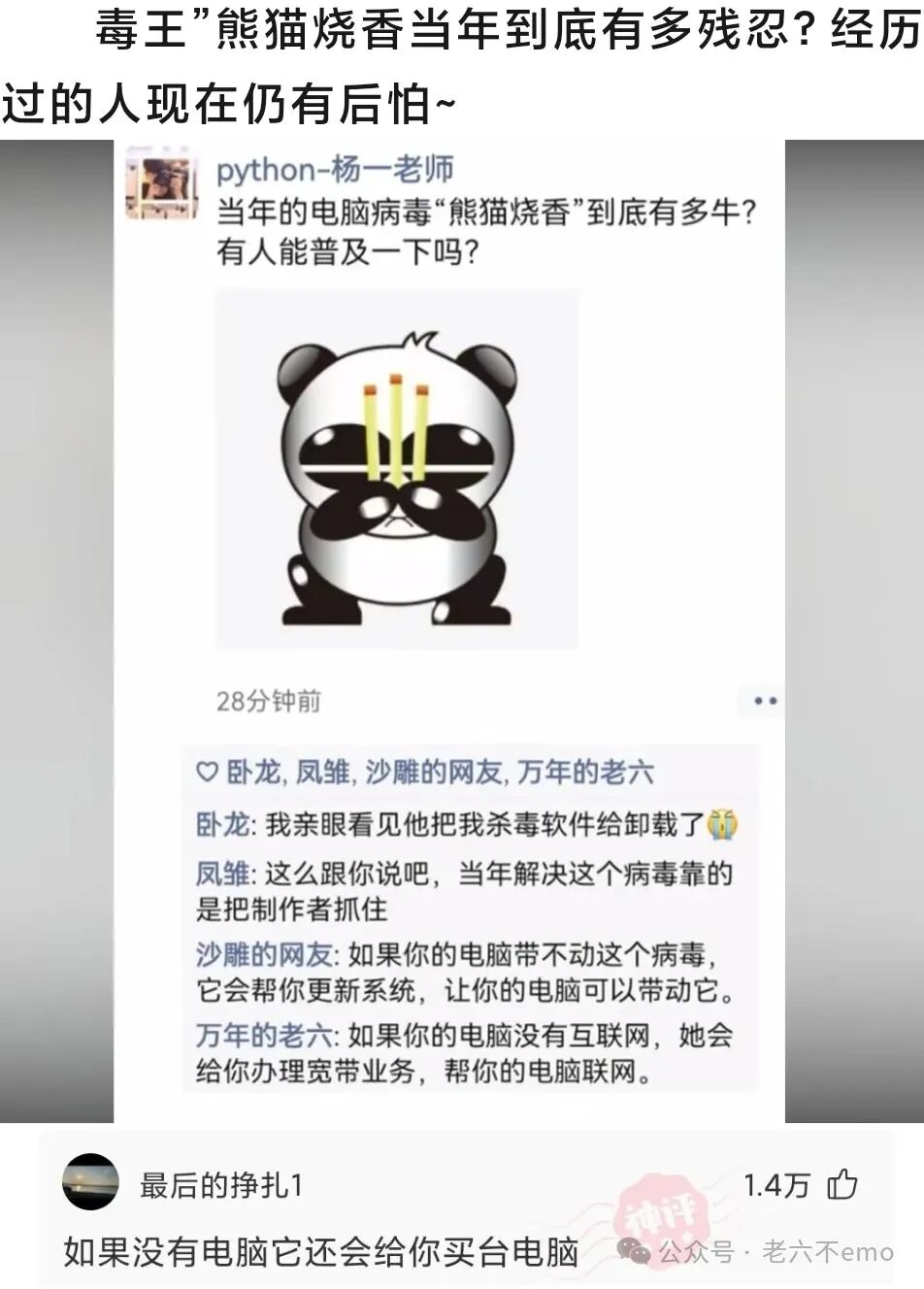Open the 最后的挣扎1 username
This screenshot has height=1289, width=924.
click(x=221, y=1185)
